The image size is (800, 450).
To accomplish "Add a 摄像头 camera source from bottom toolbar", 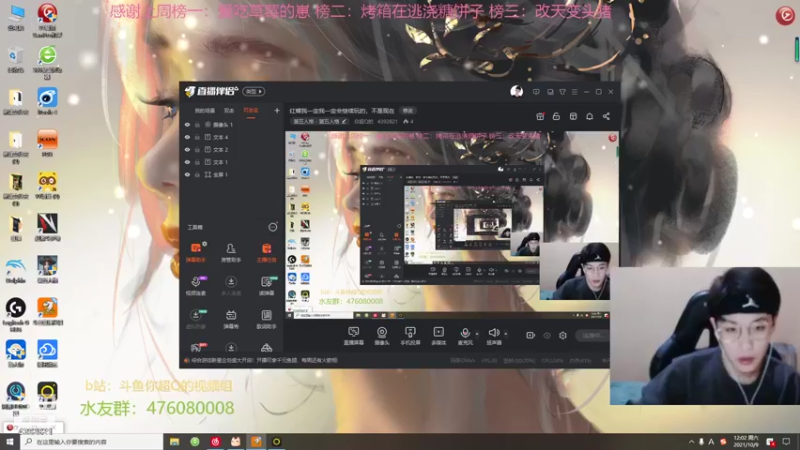I will [382, 336].
